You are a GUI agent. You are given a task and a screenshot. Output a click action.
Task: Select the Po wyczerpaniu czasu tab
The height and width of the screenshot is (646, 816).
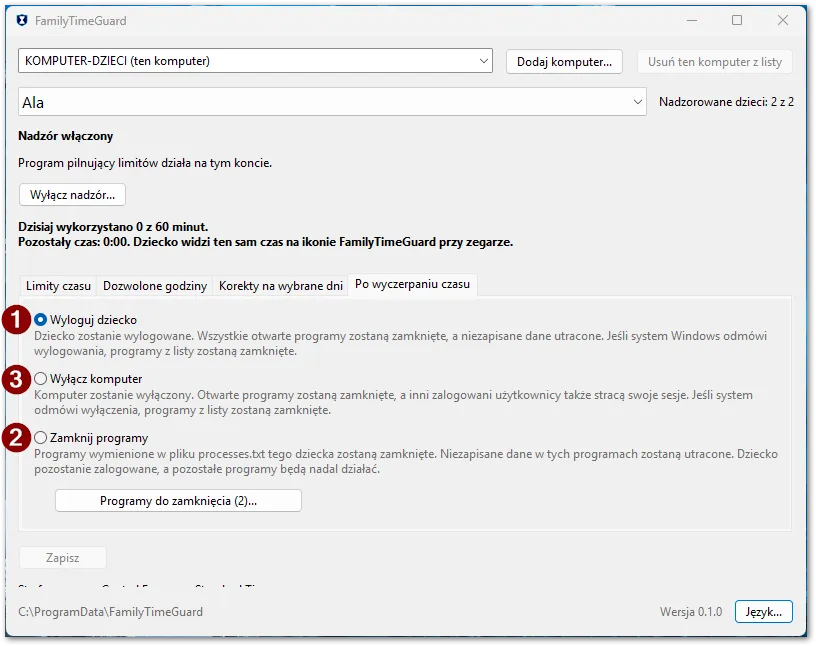coord(412,284)
